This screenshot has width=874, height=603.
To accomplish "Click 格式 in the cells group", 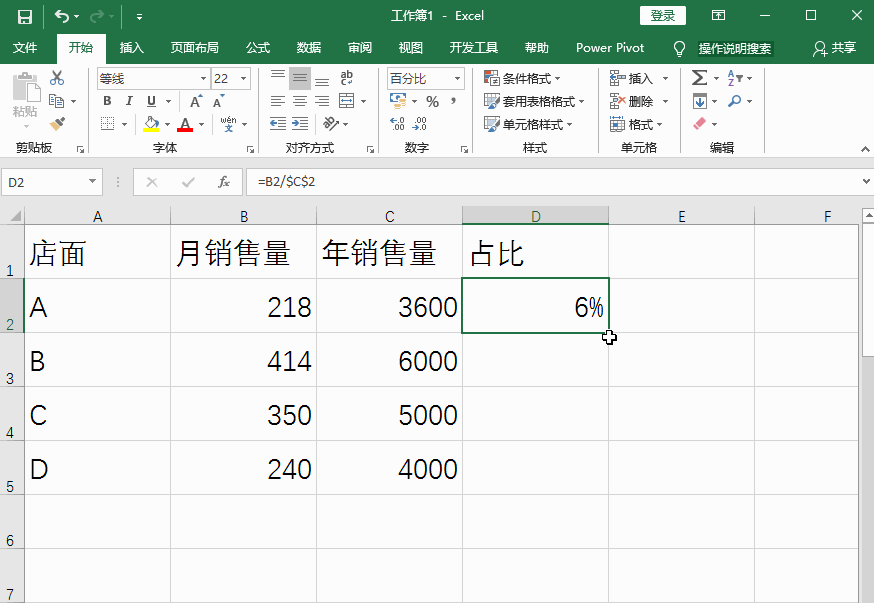I will tap(637, 124).
